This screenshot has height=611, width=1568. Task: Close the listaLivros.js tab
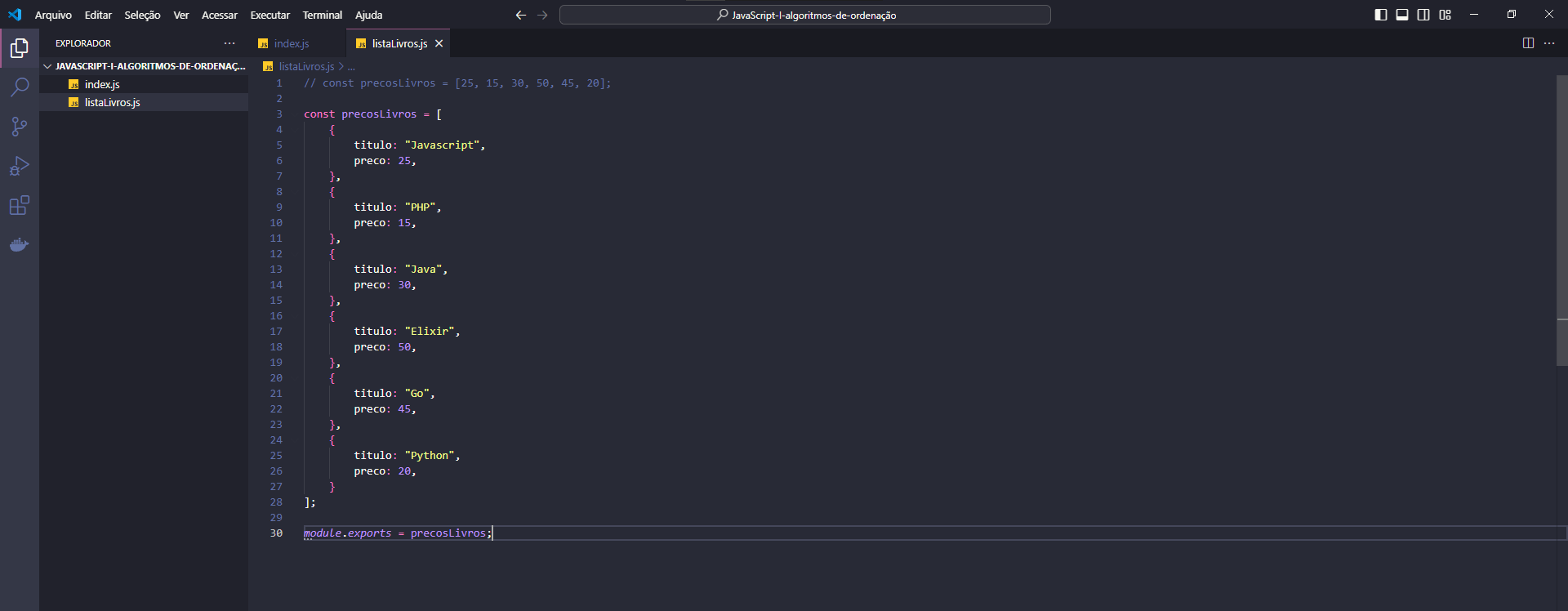(x=439, y=43)
